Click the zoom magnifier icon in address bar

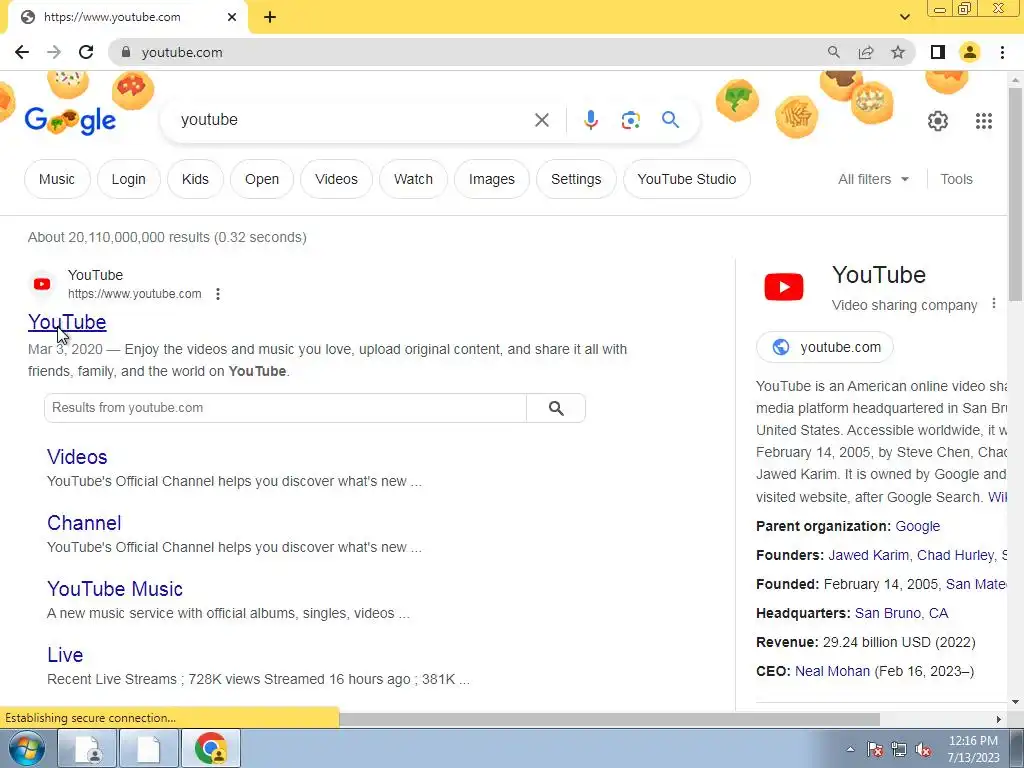(x=834, y=52)
